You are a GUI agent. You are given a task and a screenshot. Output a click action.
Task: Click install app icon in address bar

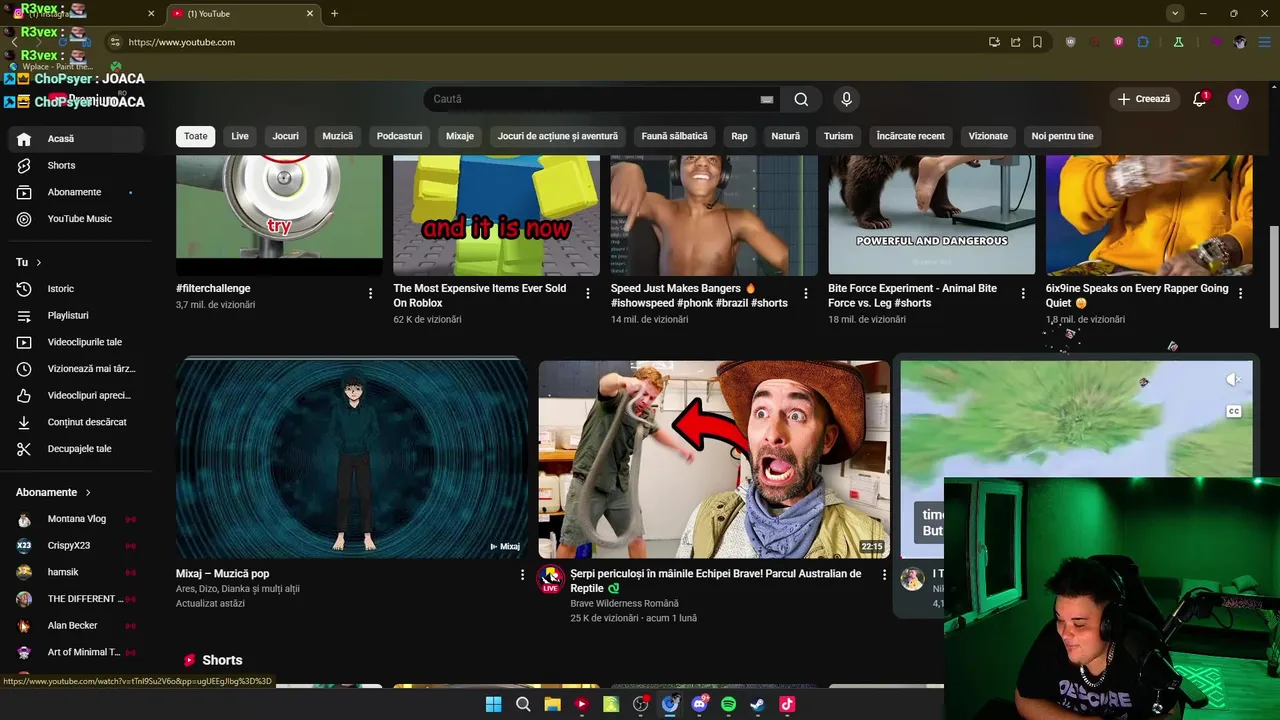click(x=994, y=42)
